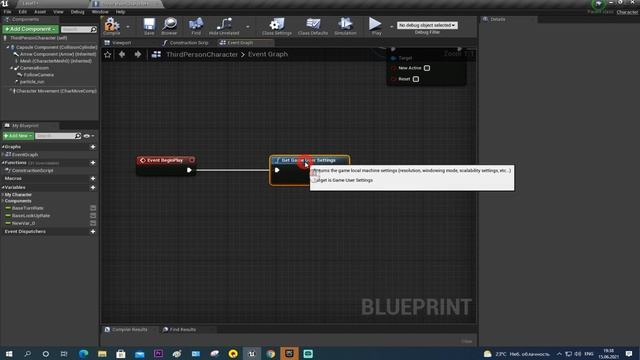Viewport: 640px width, 360px height.
Task: Bookmark graph with the star icon
Action: click(107, 54)
